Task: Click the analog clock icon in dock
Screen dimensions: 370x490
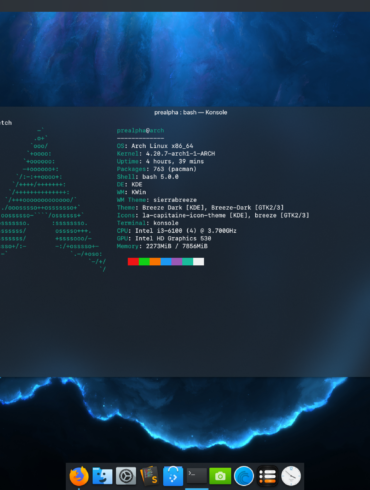Action: (291, 476)
